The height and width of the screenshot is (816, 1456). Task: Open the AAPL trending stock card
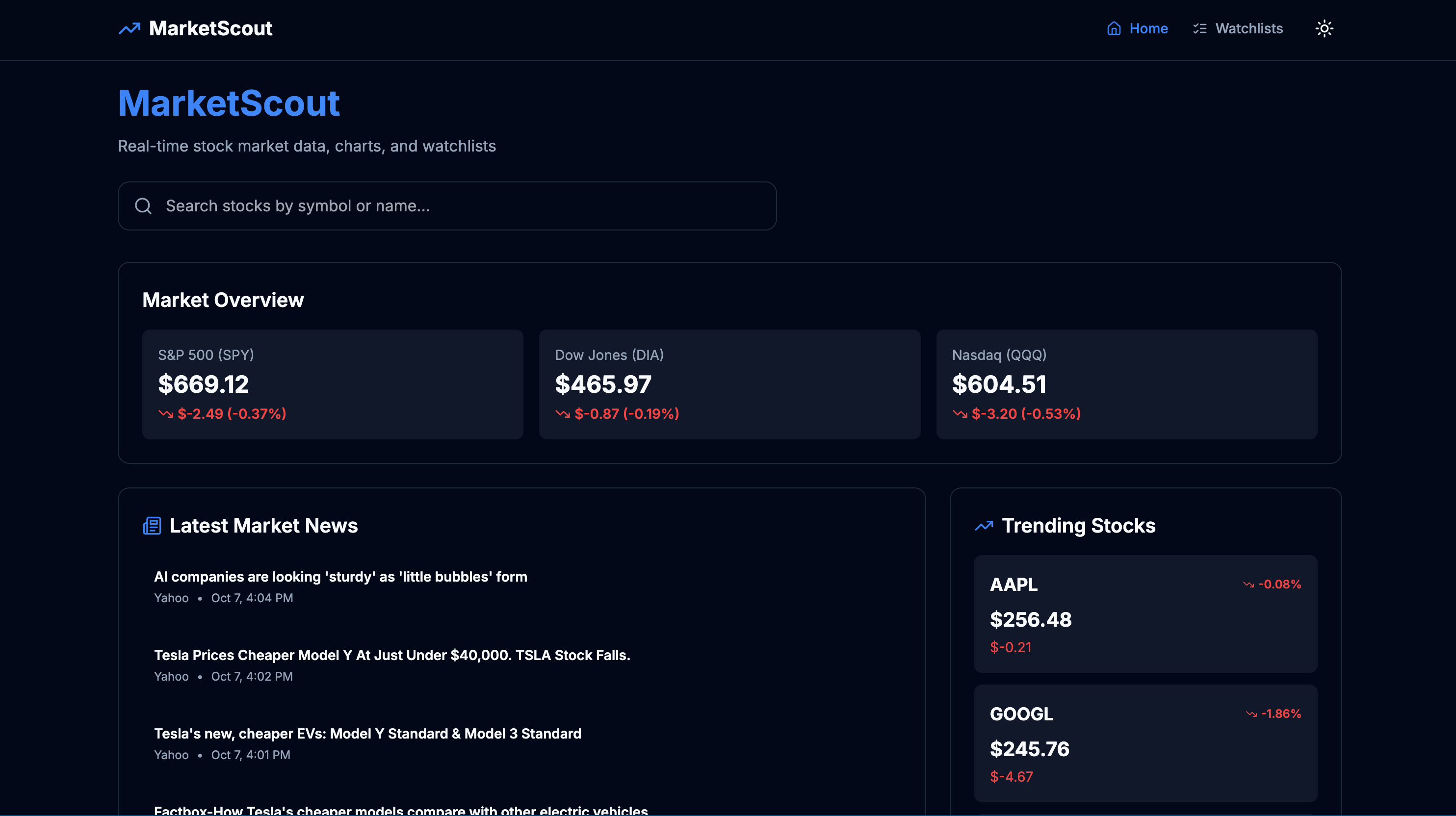(1145, 613)
